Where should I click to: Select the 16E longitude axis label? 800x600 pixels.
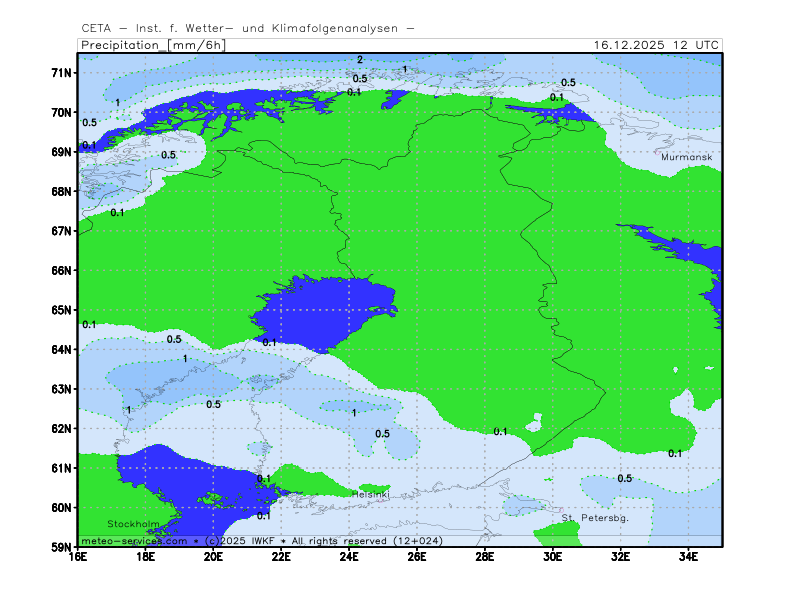click(78, 557)
